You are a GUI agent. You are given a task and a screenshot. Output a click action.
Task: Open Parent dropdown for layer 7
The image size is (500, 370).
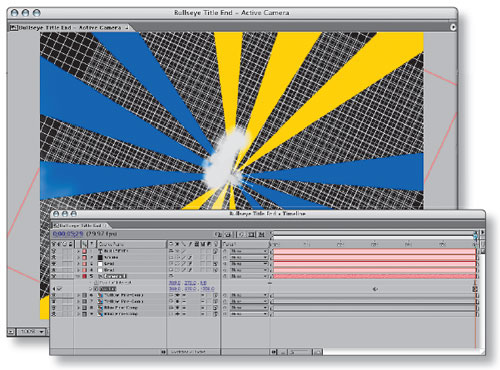pyautogui.click(x=249, y=301)
